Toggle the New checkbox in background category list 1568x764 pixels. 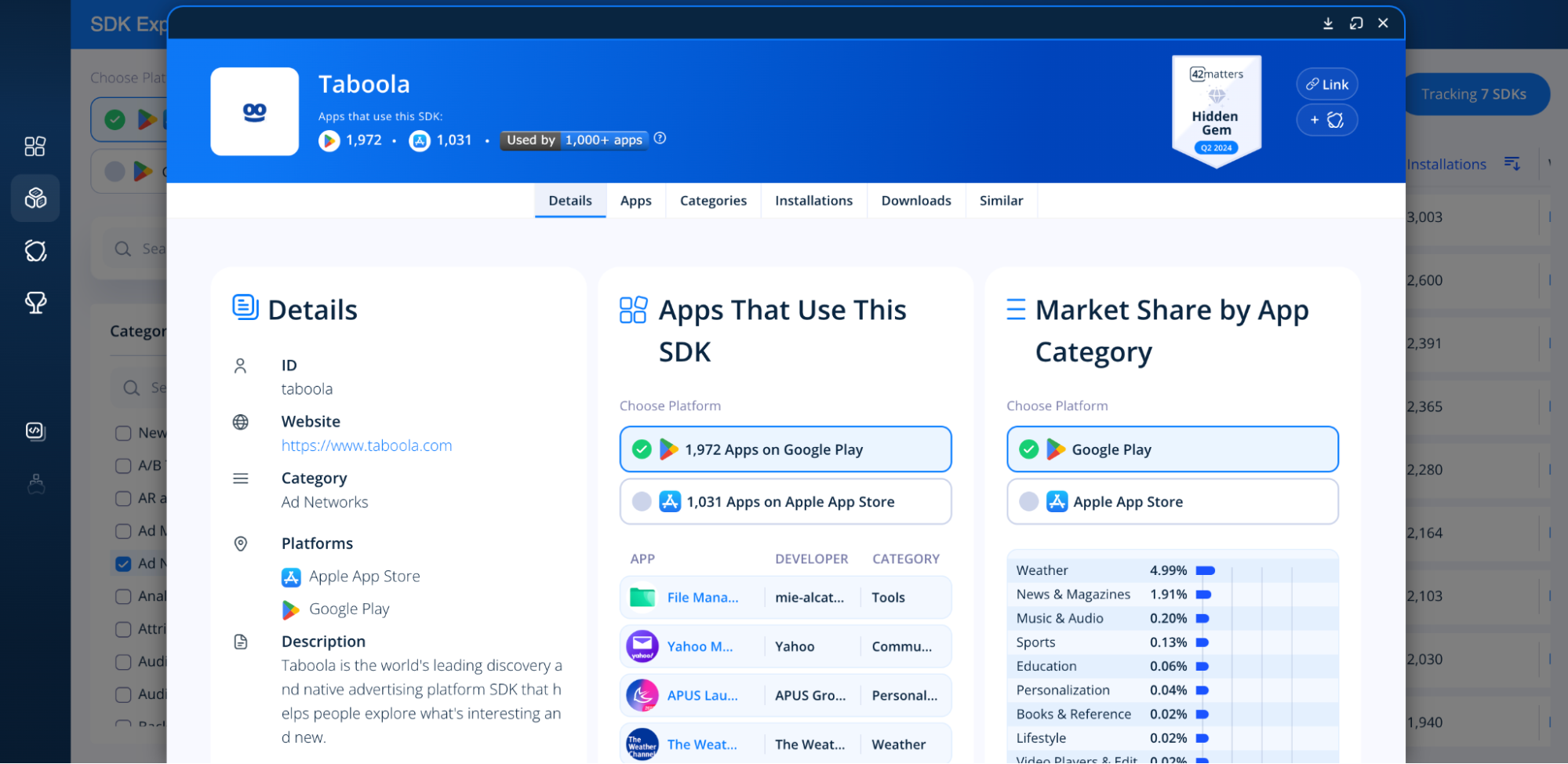tap(123, 433)
